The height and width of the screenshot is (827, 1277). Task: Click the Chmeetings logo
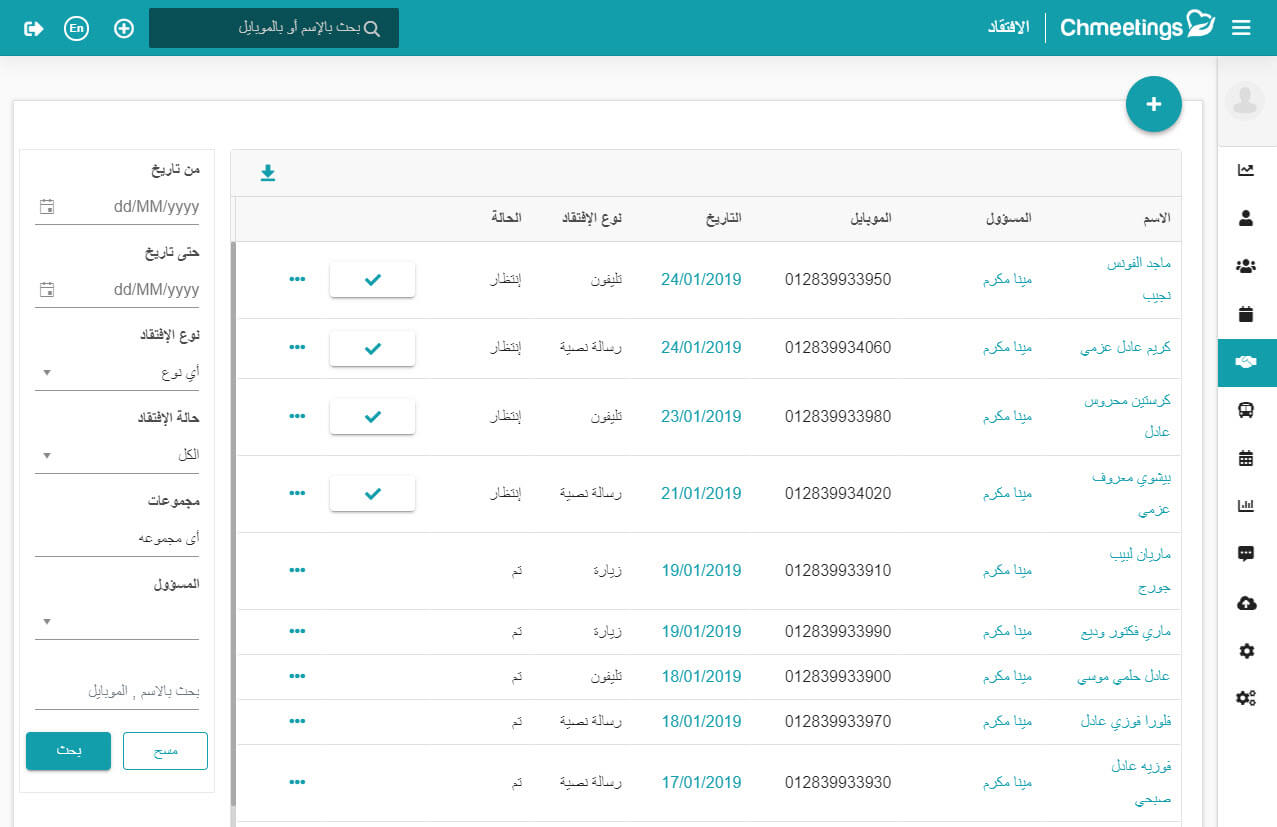(x=1137, y=27)
